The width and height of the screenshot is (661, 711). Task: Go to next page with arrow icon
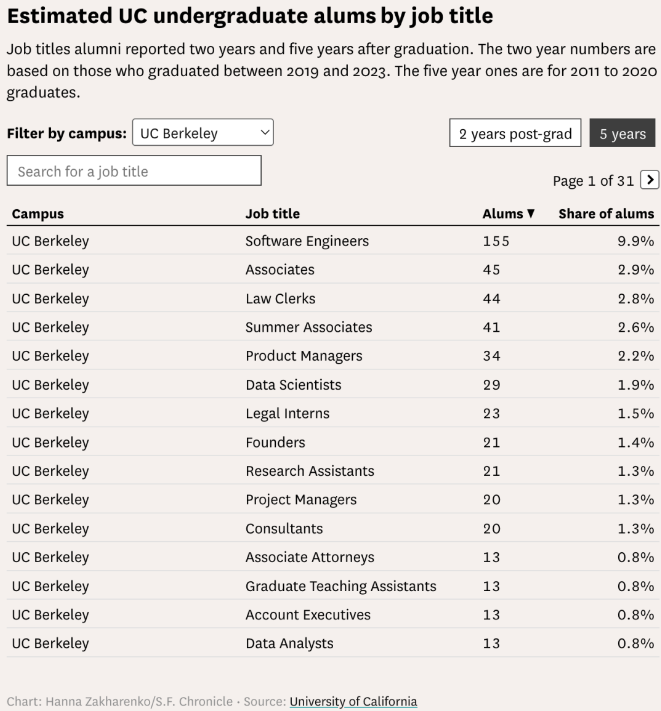pos(649,180)
